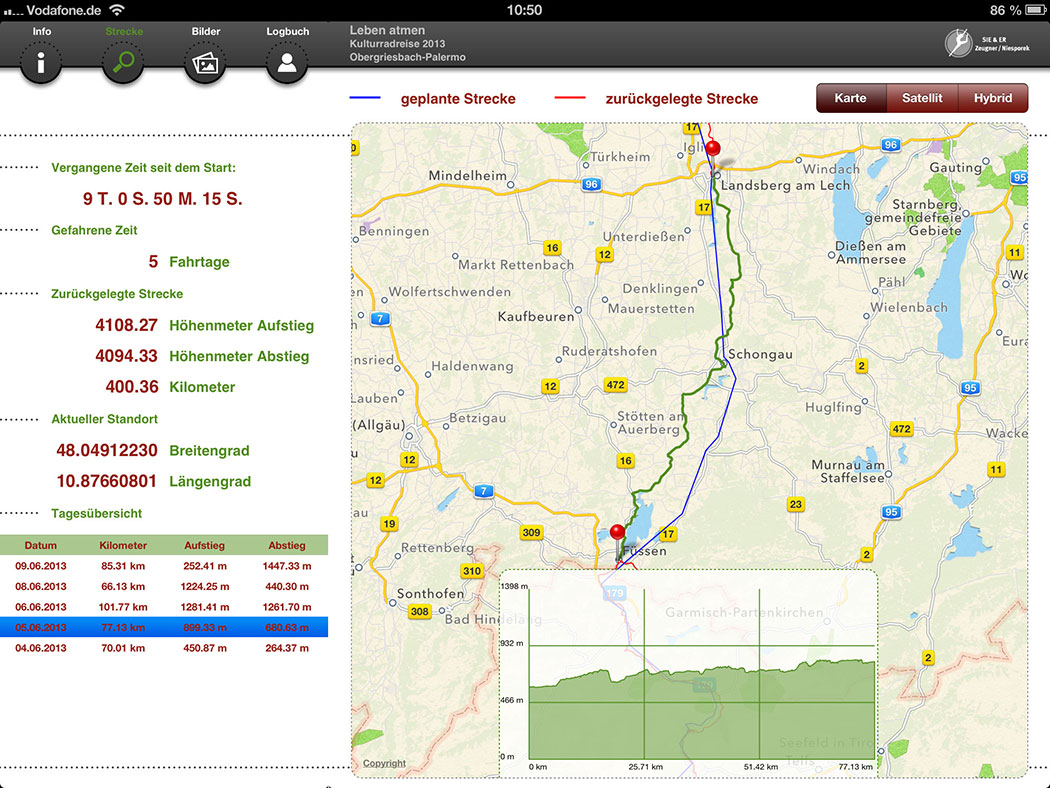Tap the SIE & ER logo
The width and height of the screenshot is (1050, 788).
[x=987, y=44]
